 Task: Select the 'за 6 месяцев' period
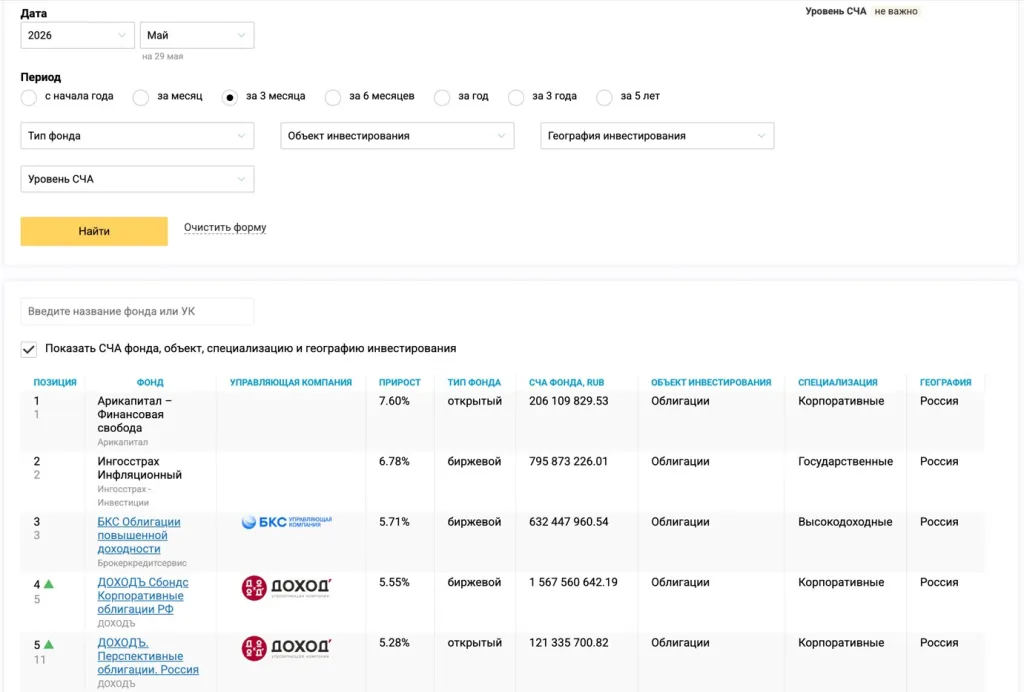pyautogui.click(x=332, y=97)
